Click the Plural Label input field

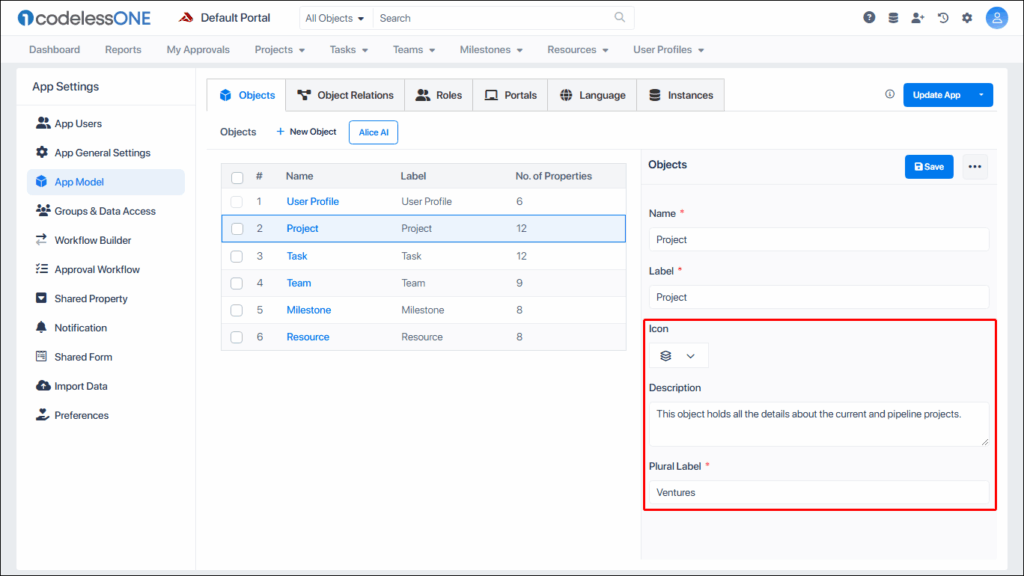coord(818,492)
